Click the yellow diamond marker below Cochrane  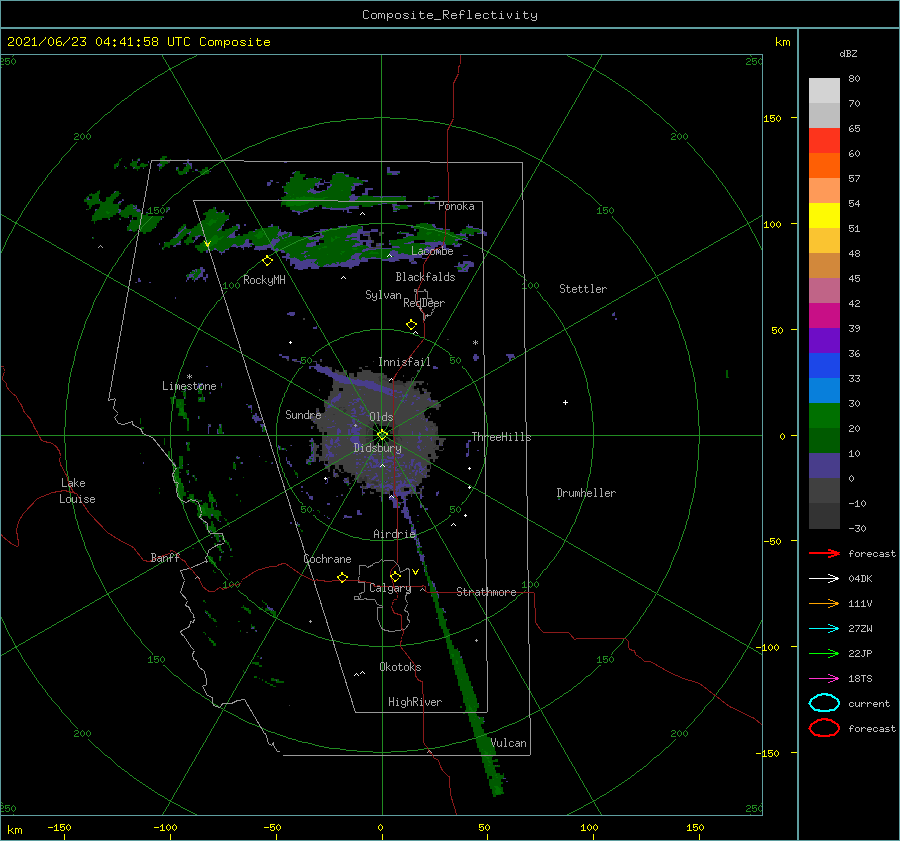(x=343, y=578)
